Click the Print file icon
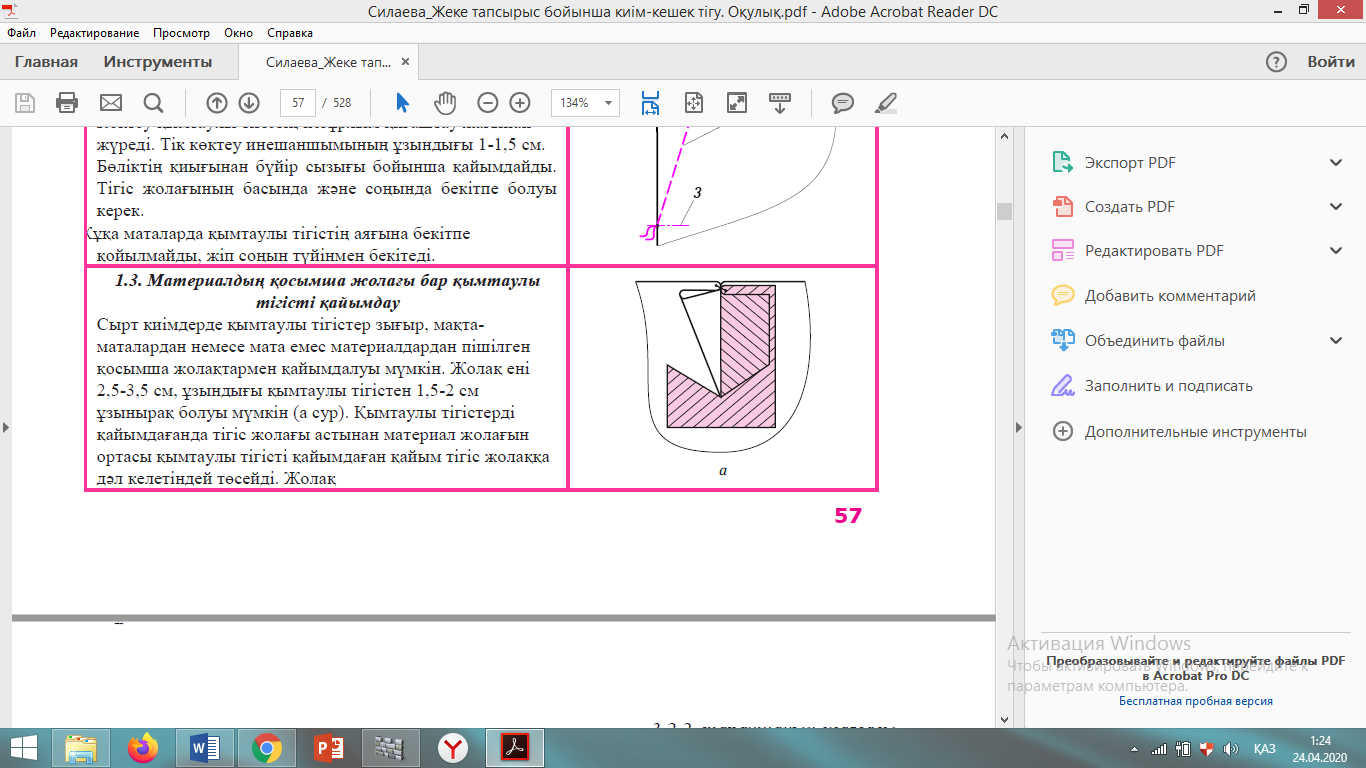The width and height of the screenshot is (1366, 768). (x=67, y=102)
